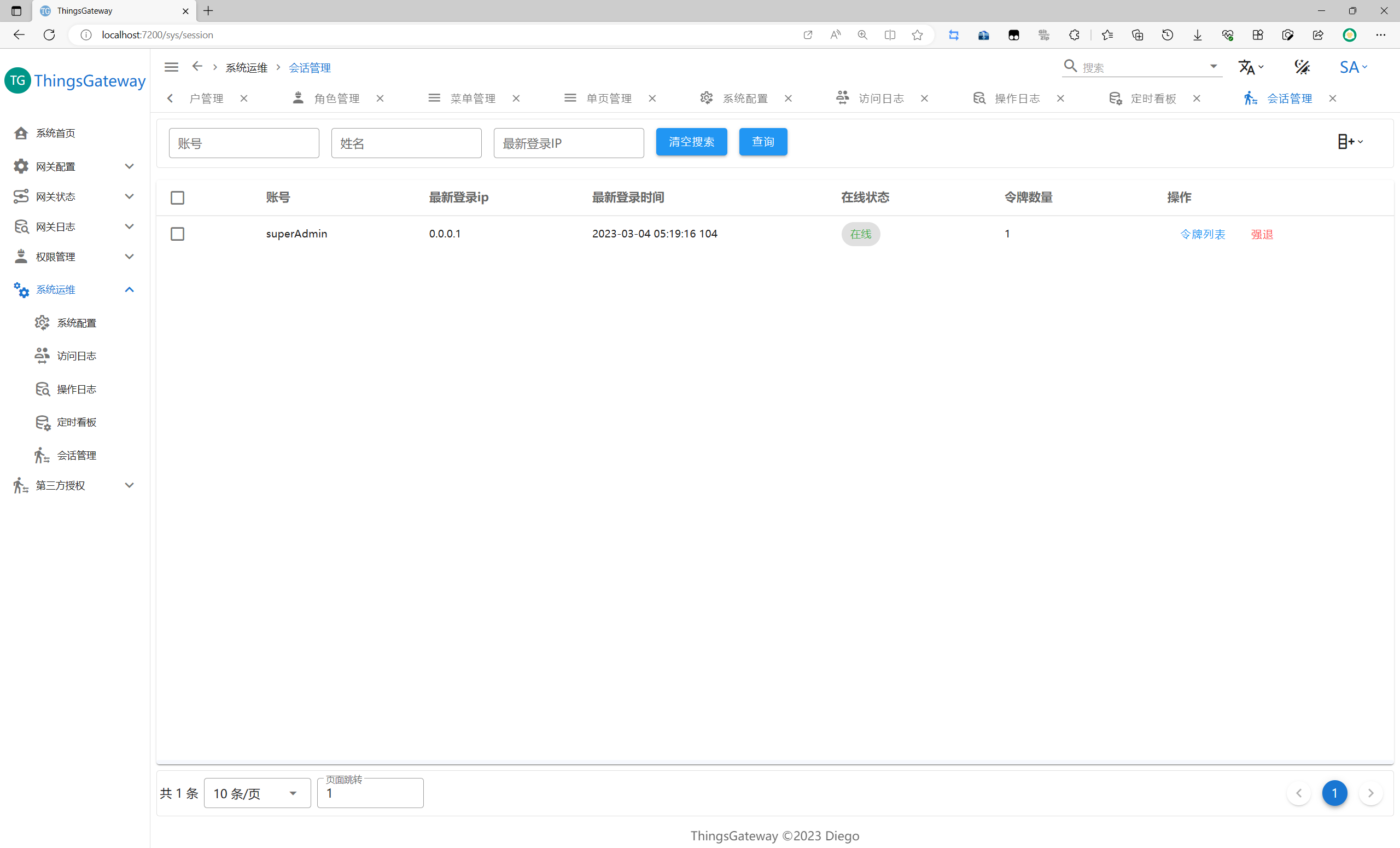Check the select-all checkbox in table header
The width and height of the screenshot is (1400, 848).
point(177,198)
